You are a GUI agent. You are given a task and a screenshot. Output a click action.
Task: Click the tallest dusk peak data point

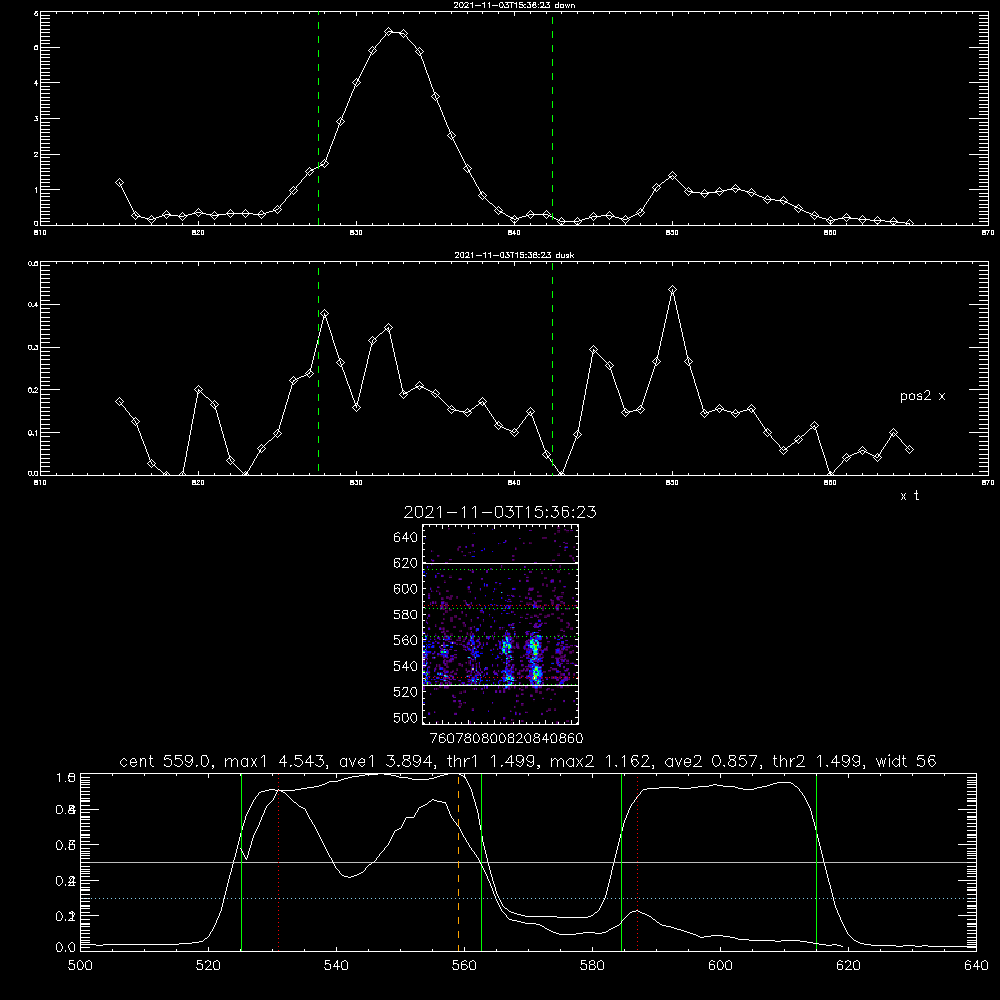tap(672, 290)
